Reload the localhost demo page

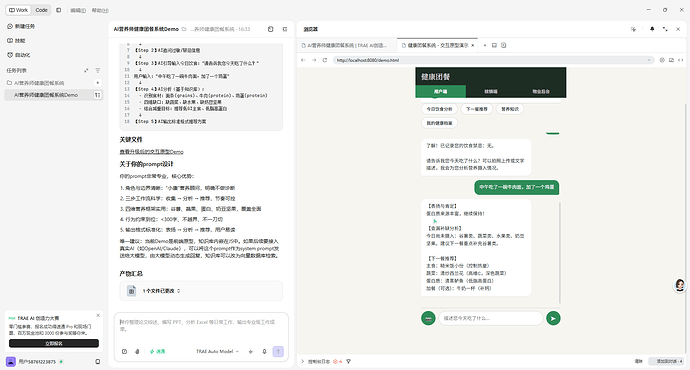[325, 60]
